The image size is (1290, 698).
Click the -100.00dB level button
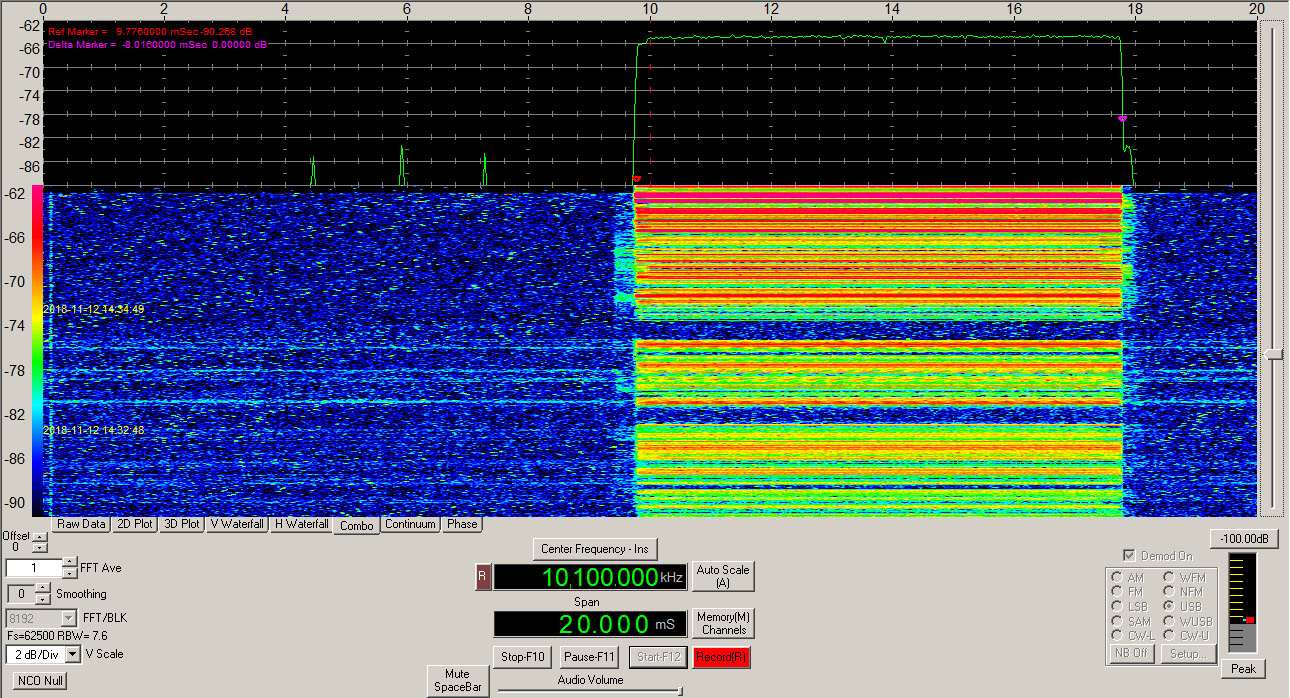pyautogui.click(x=1245, y=539)
